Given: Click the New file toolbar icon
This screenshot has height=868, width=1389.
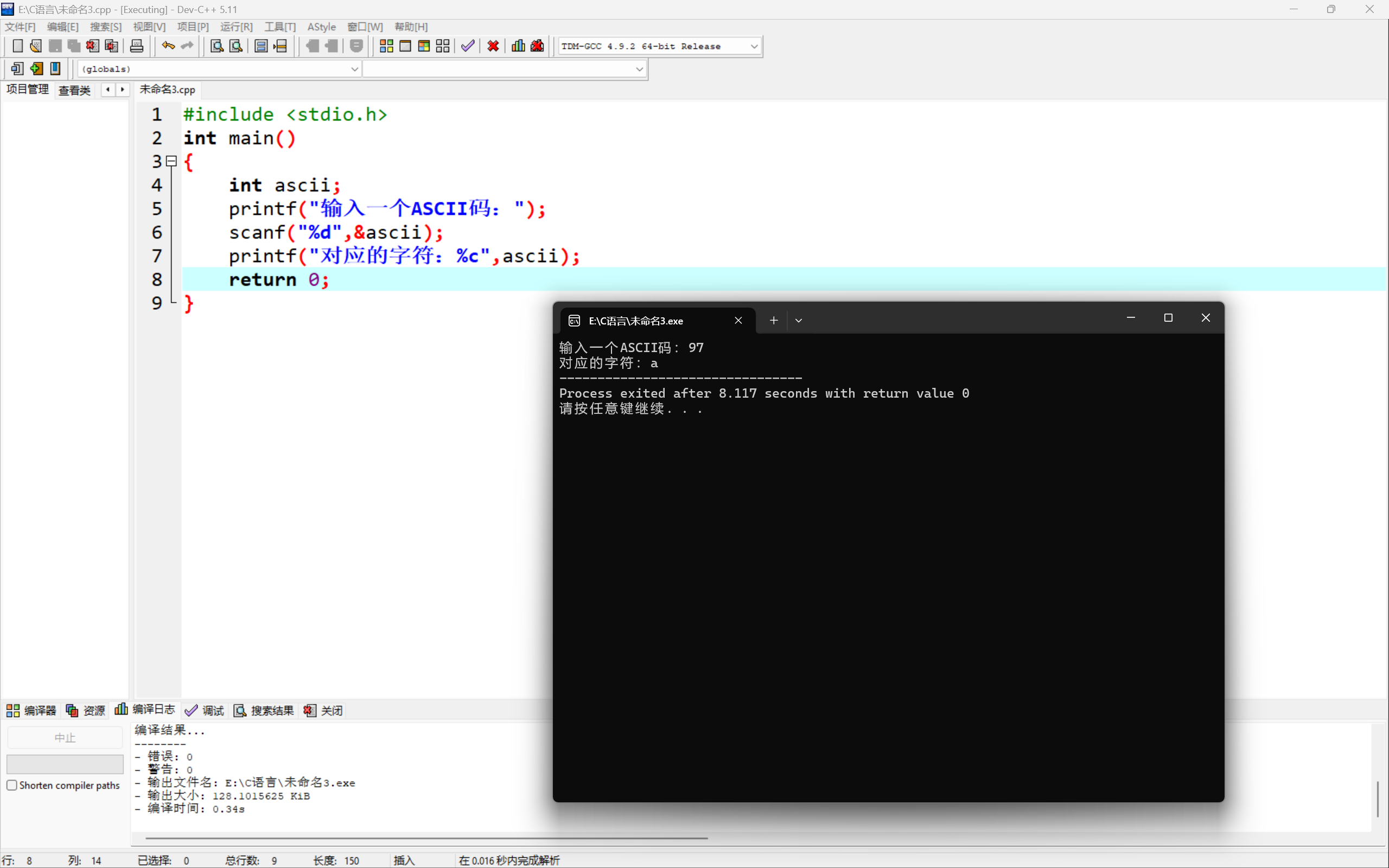Looking at the screenshot, I should [x=17, y=46].
